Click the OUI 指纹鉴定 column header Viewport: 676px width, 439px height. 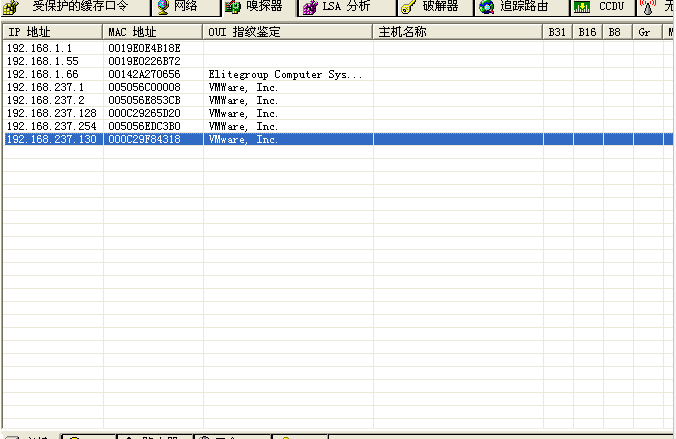tap(288, 32)
